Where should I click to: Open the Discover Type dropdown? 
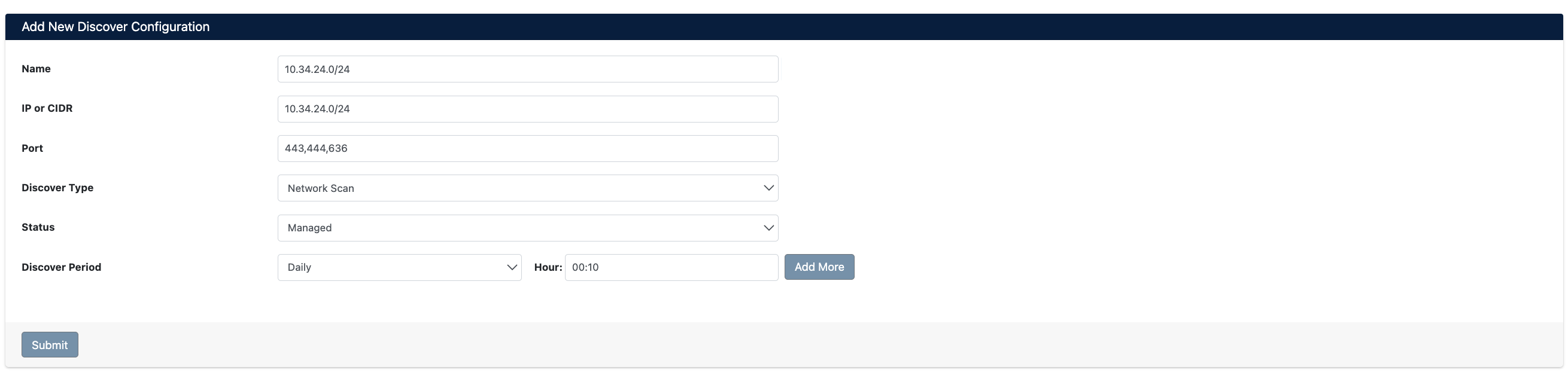click(527, 188)
